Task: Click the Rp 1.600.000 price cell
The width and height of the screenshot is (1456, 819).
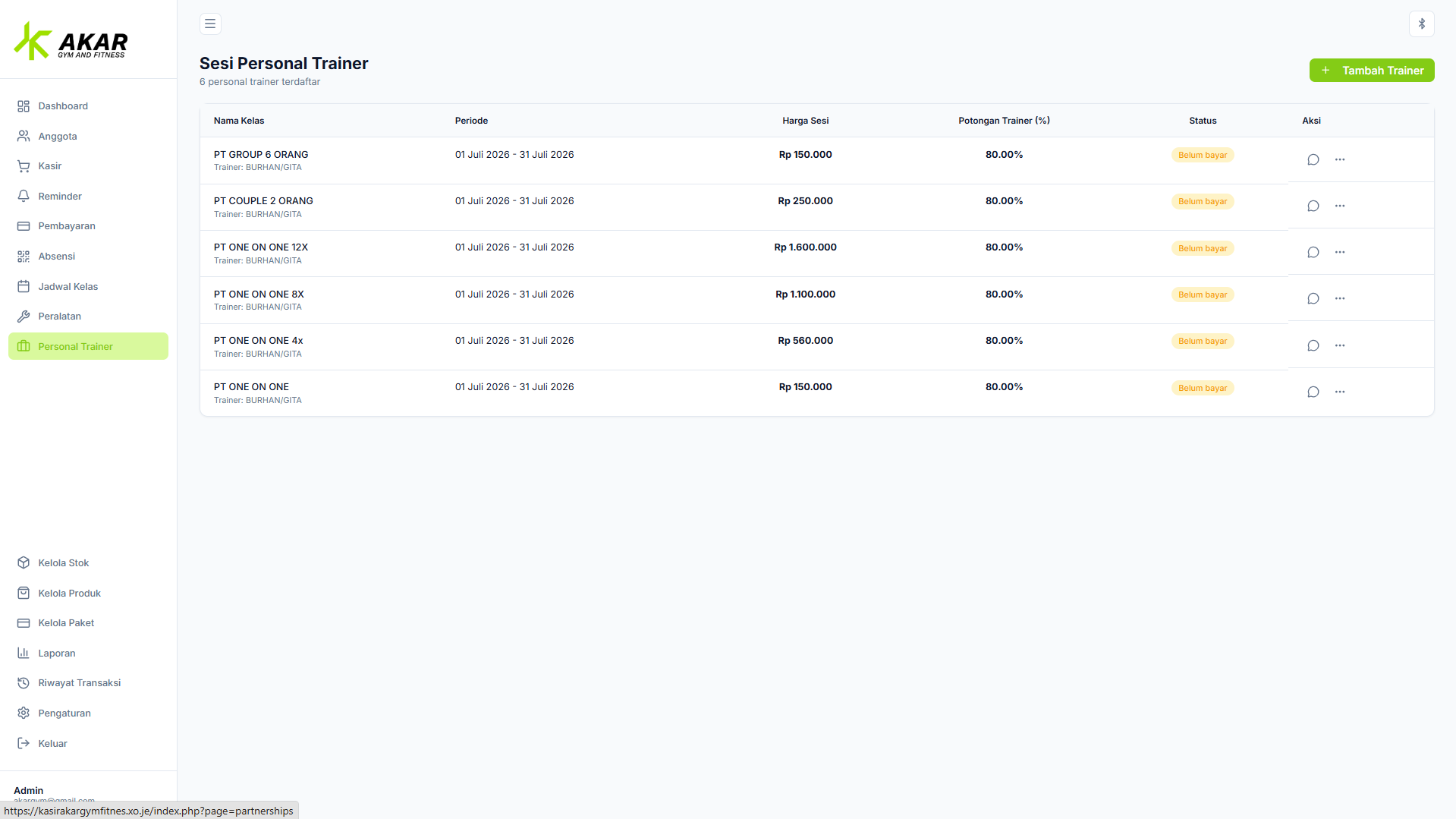Action: click(805, 247)
